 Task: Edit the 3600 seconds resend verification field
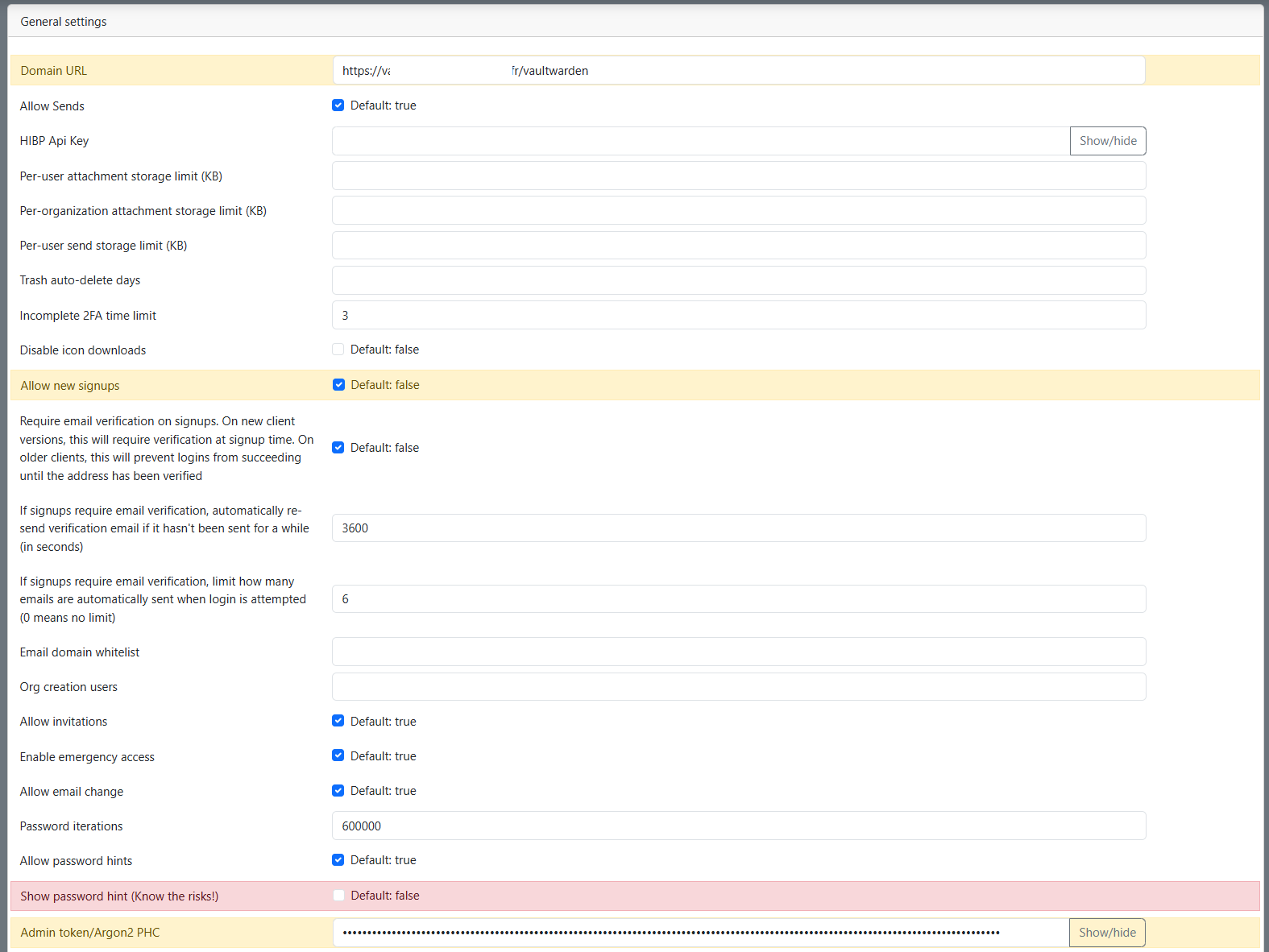tap(739, 528)
